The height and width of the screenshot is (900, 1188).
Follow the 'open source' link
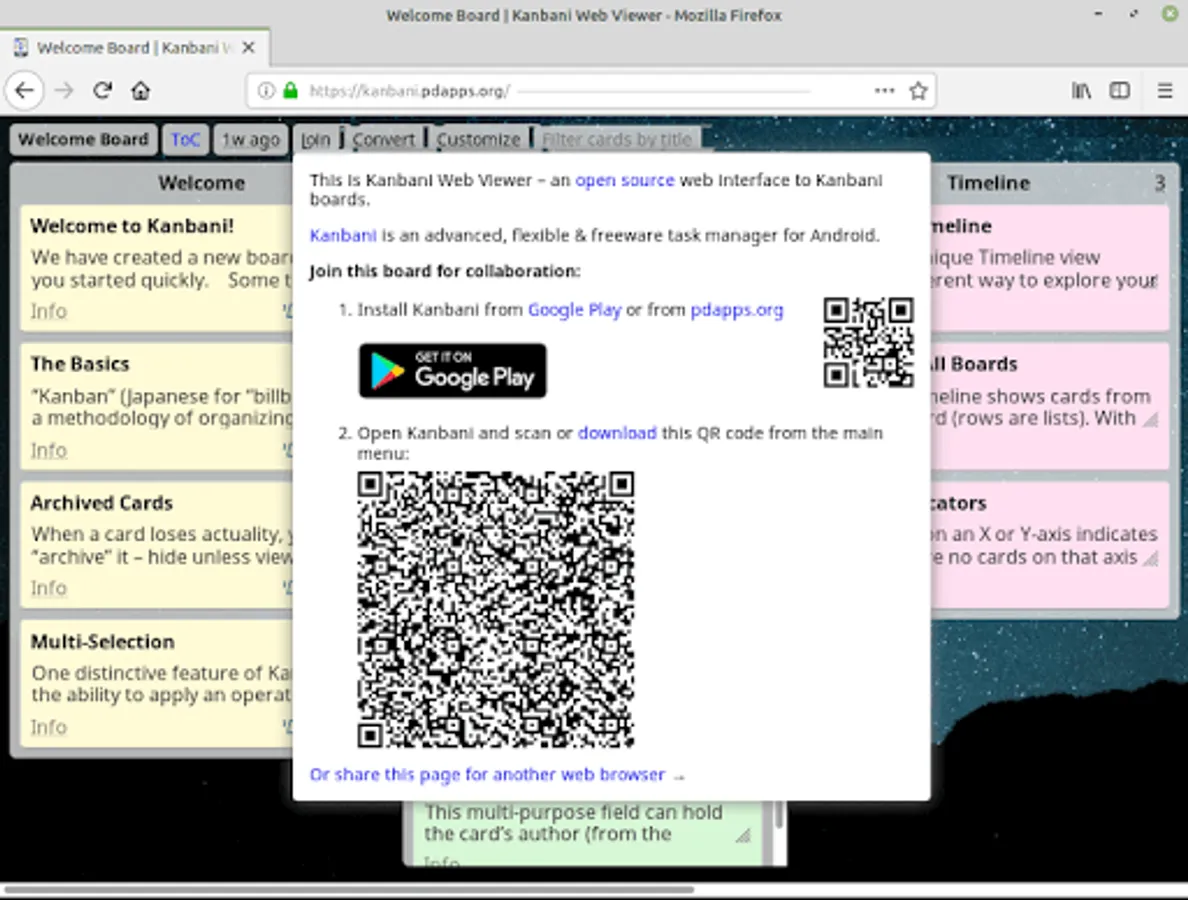pos(625,180)
